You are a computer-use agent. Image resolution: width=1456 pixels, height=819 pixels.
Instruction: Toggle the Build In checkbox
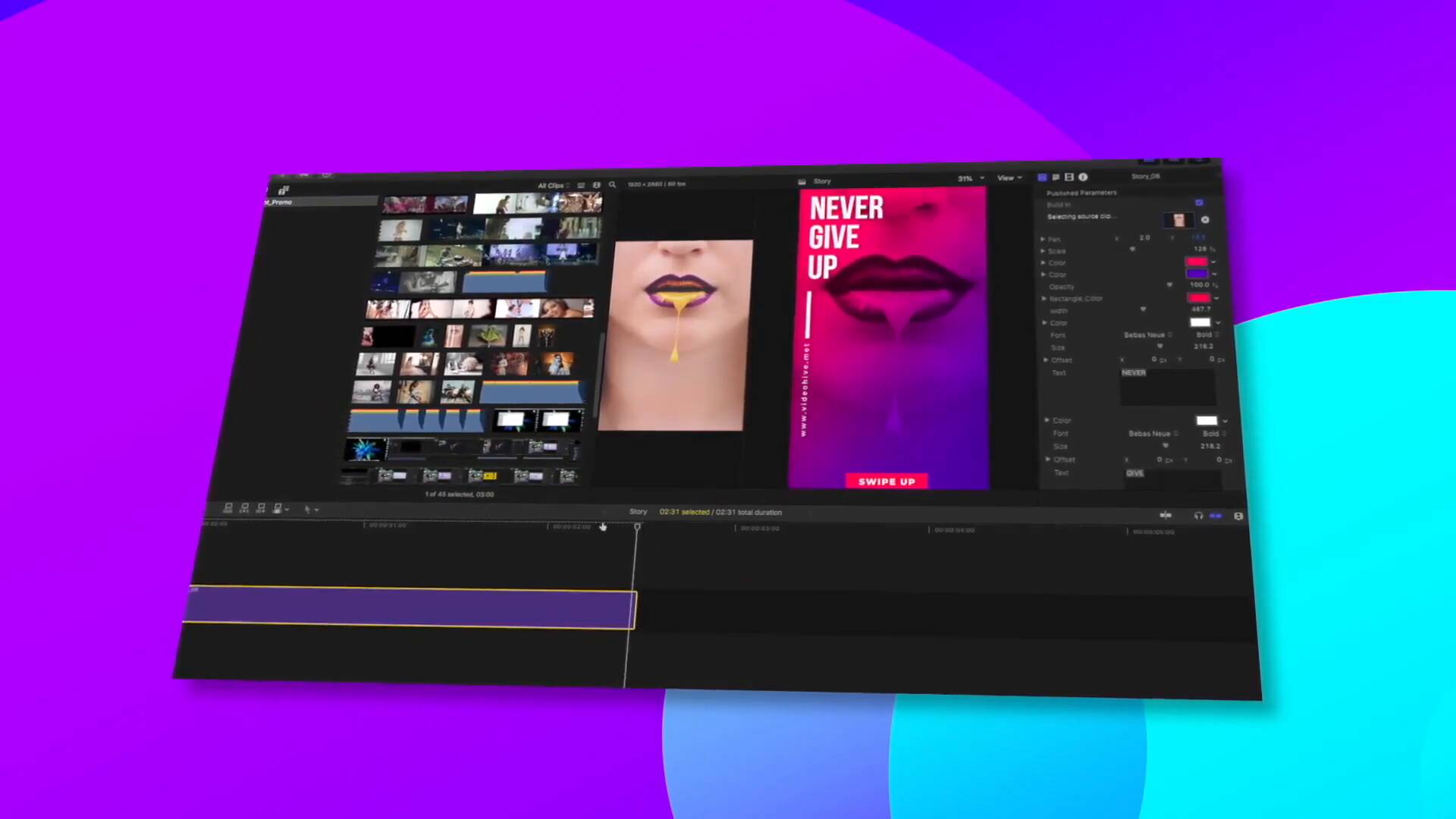(x=1199, y=202)
